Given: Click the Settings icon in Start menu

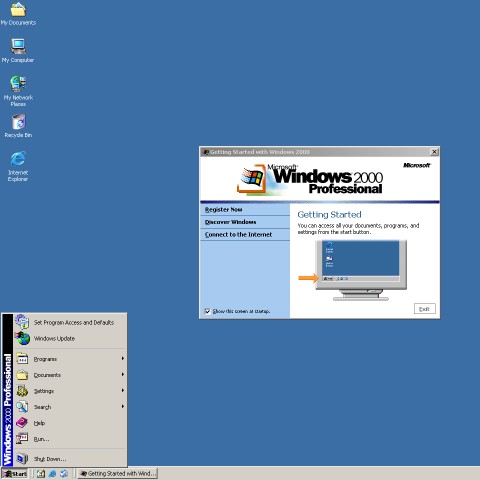Looking at the screenshot, I should pos(22,391).
